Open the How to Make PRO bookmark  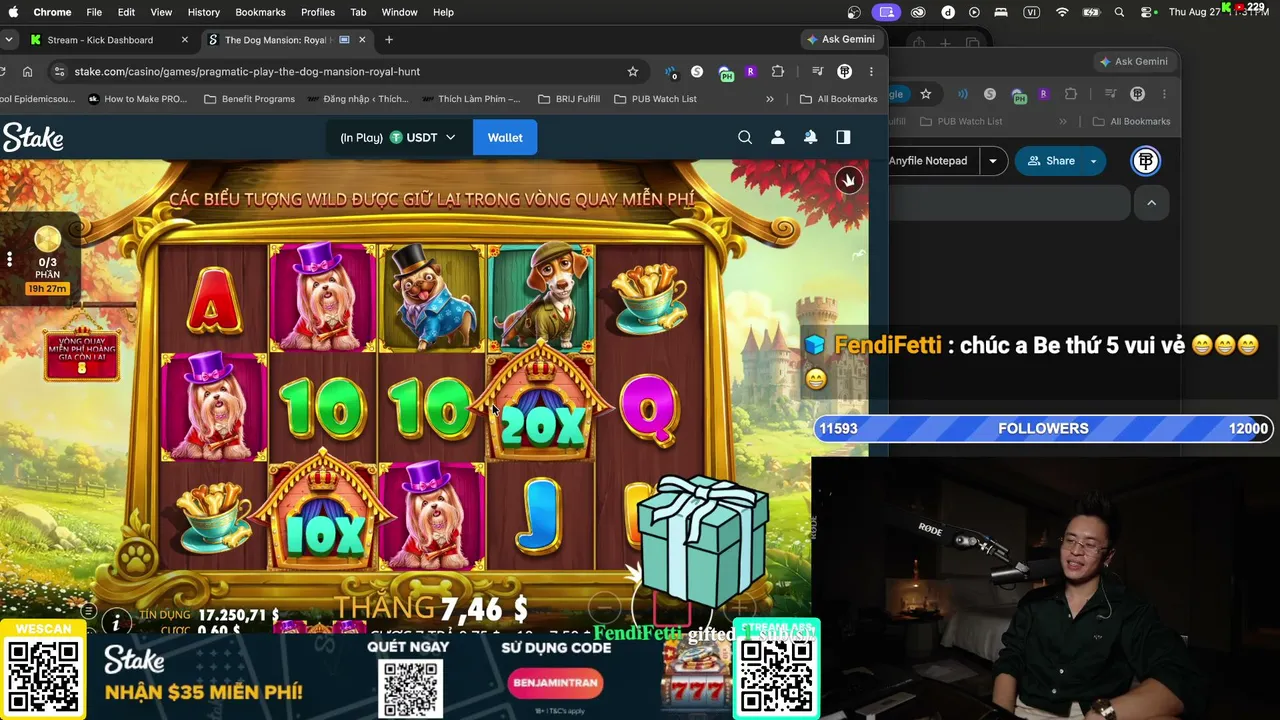click(137, 99)
